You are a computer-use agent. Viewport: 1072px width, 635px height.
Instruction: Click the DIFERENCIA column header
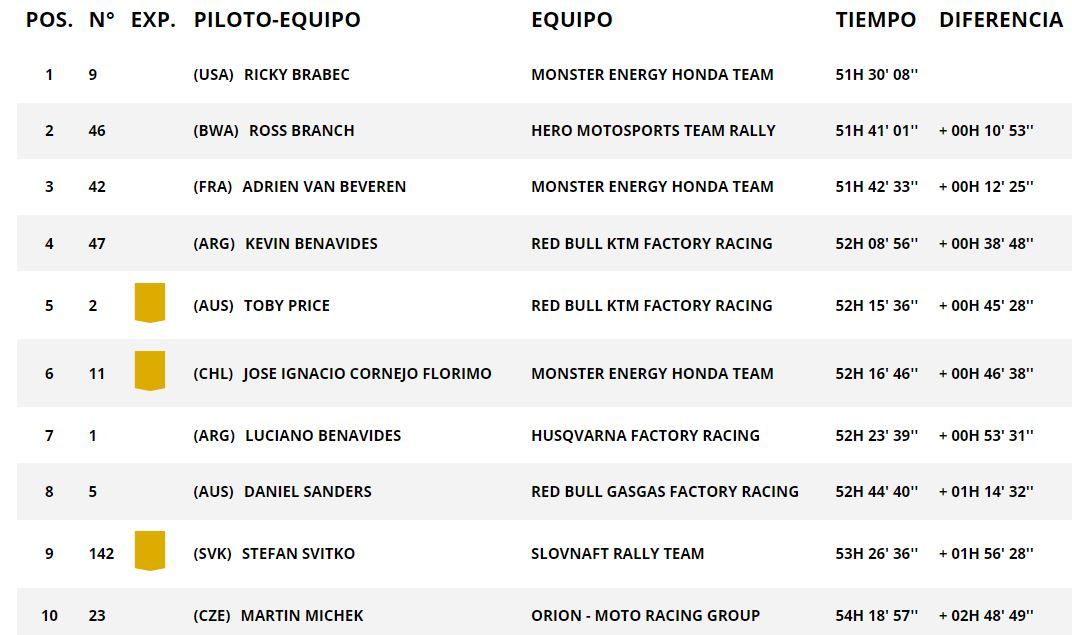tap(1000, 19)
